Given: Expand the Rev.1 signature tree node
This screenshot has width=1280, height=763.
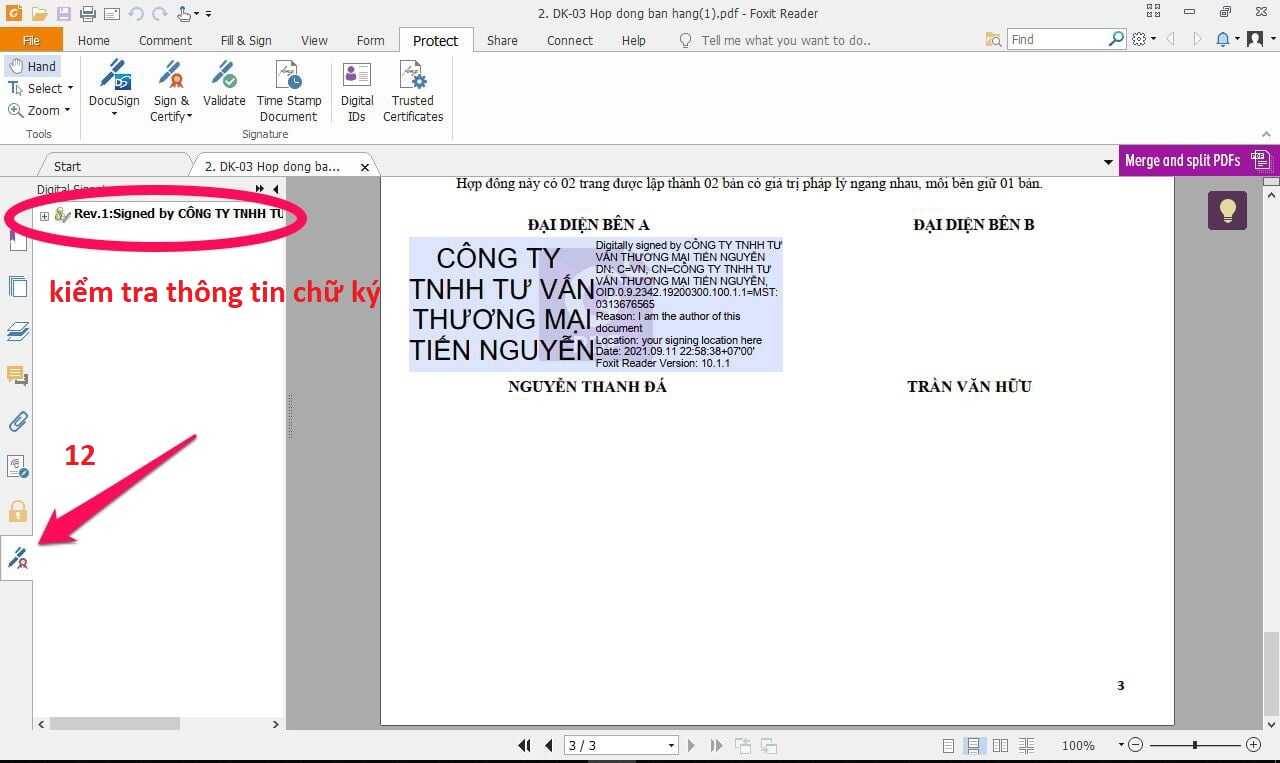Looking at the screenshot, I should [44, 216].
